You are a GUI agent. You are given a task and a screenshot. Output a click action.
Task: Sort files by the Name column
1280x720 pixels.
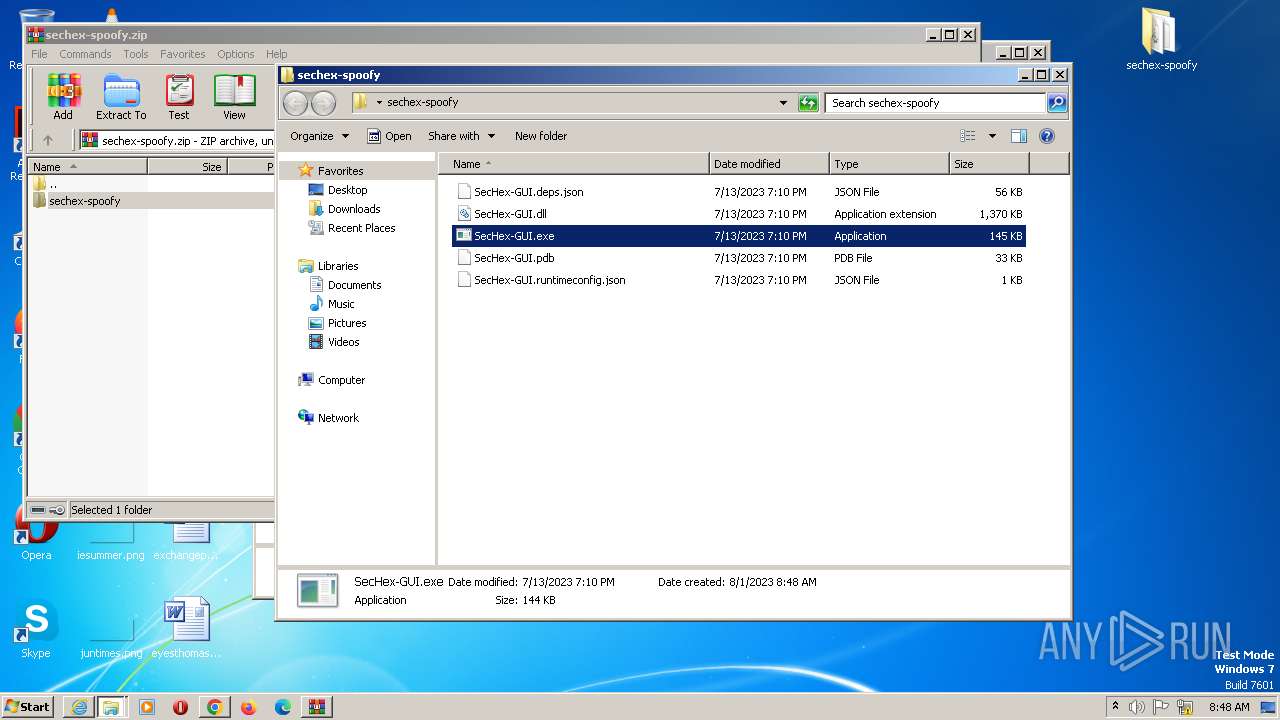click(x=574, y=164)
